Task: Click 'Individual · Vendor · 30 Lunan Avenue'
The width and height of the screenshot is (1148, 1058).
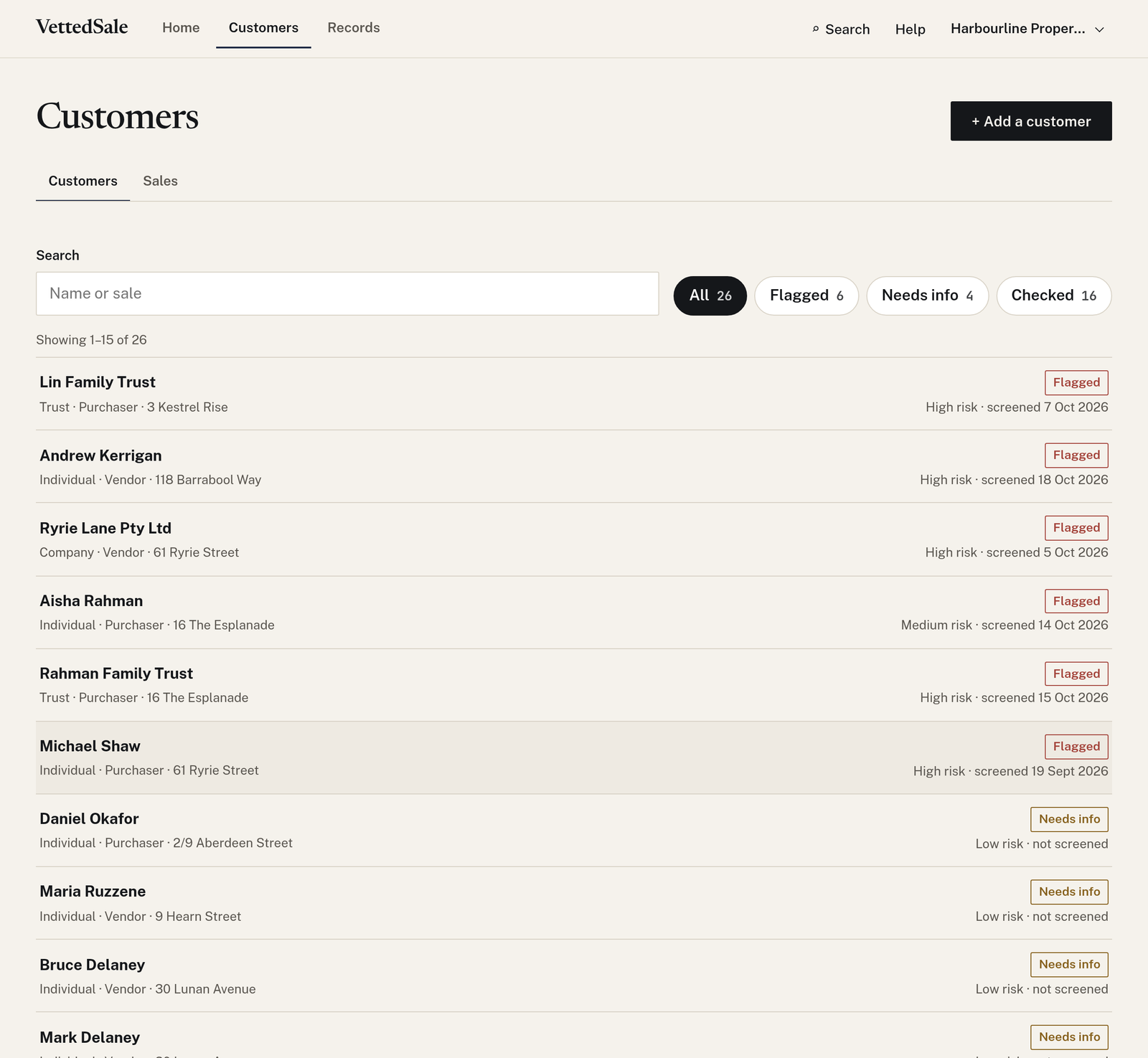Action: [x=148, y=989]
